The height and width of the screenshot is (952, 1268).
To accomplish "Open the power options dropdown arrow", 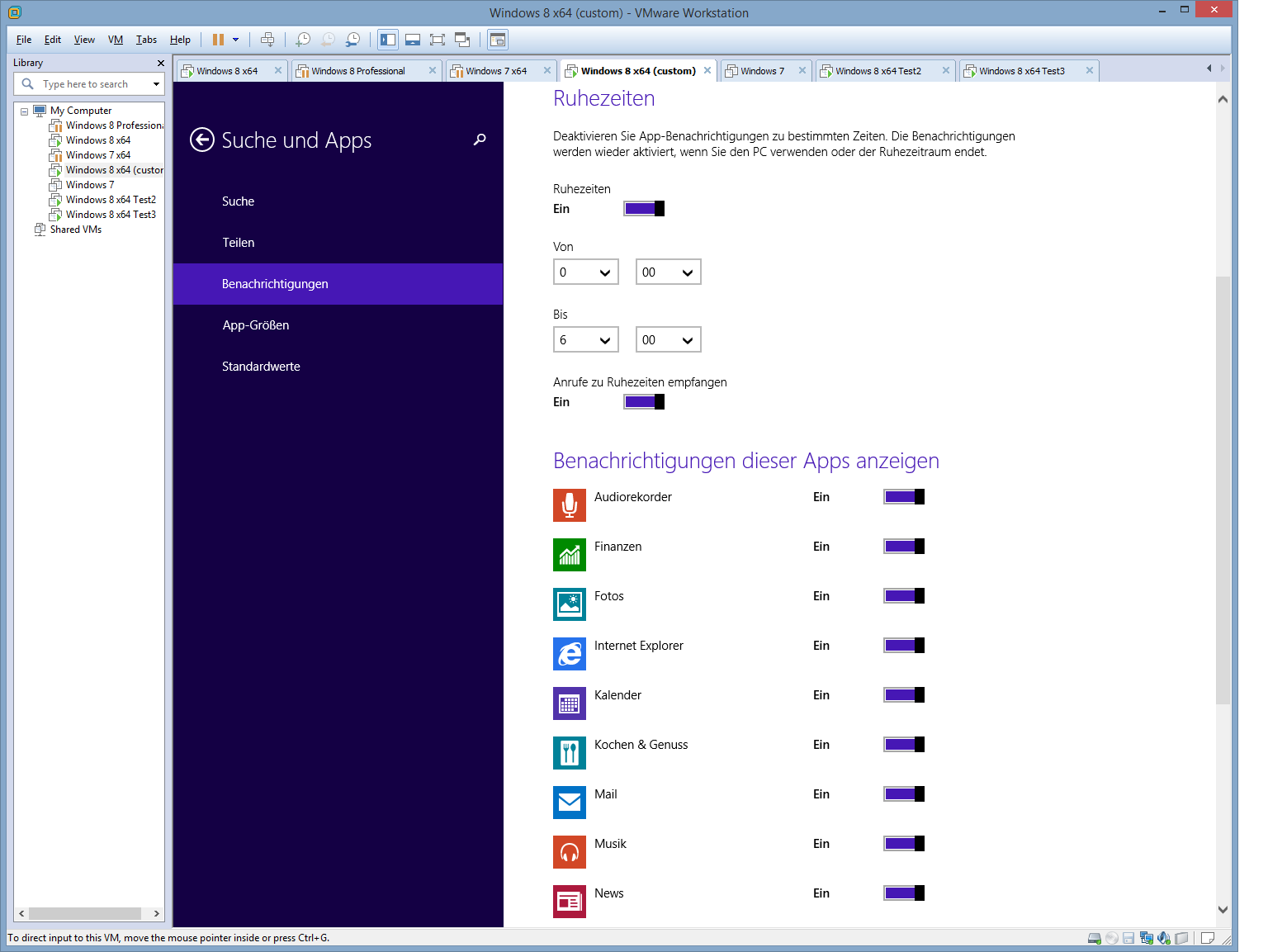I will 236,40.
